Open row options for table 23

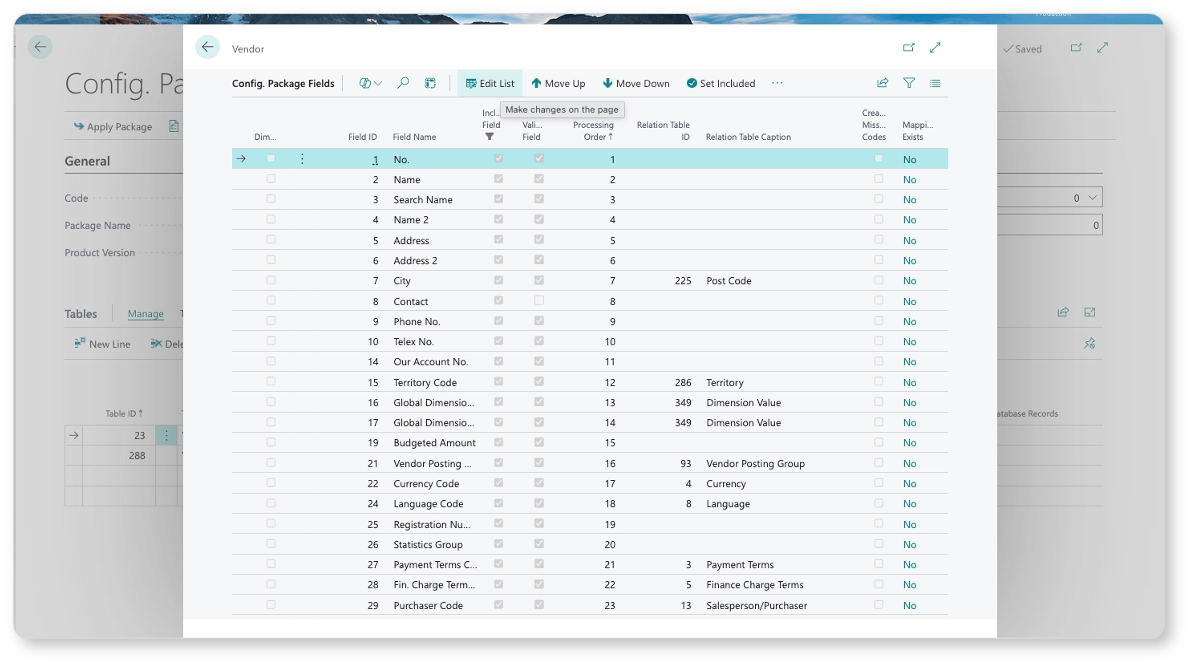tap(166, 435)
